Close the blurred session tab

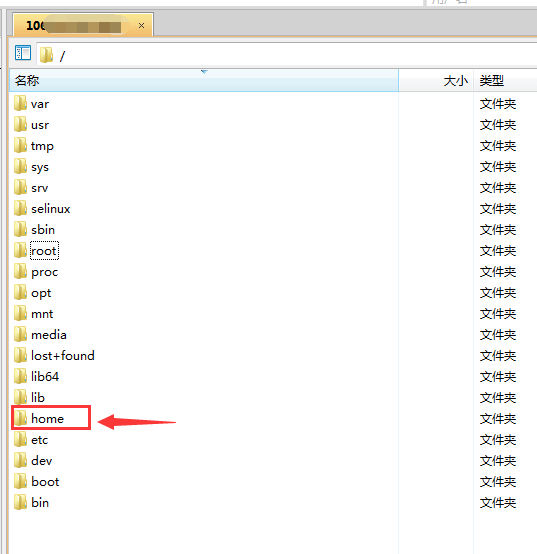tap(141, 25)
